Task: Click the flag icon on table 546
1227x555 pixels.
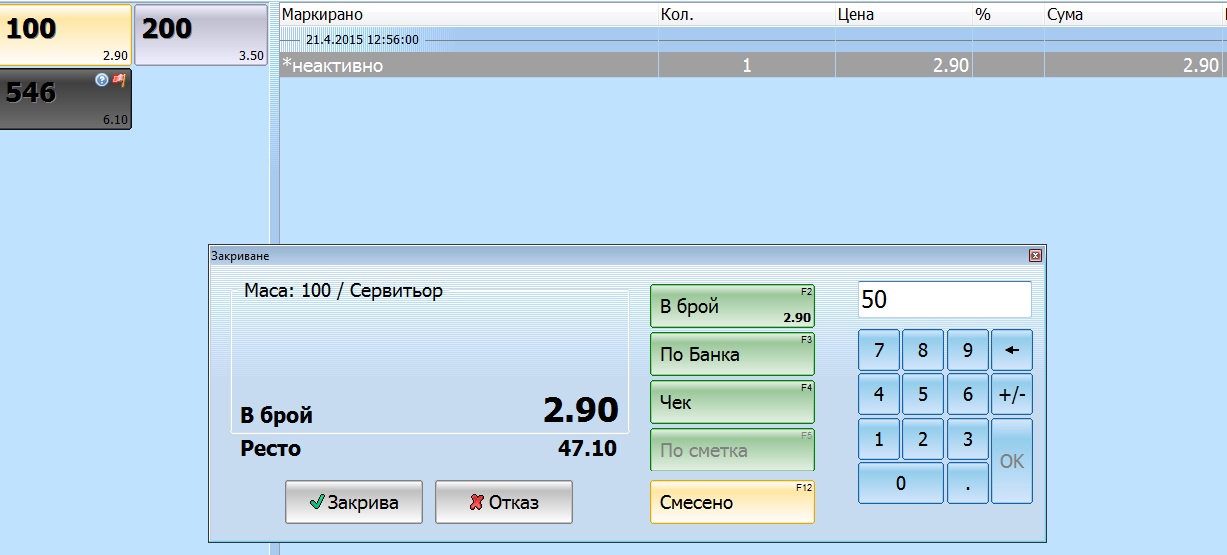Action: click(x=119, y=80)
